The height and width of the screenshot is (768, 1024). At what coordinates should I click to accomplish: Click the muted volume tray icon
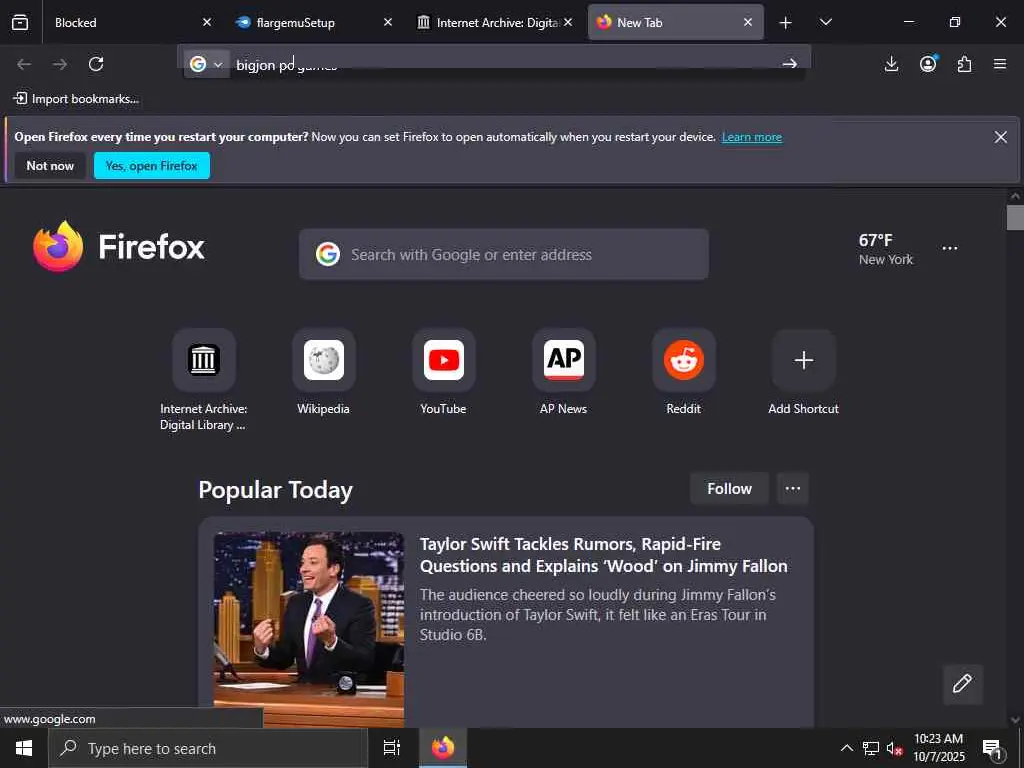coord(894,748)
